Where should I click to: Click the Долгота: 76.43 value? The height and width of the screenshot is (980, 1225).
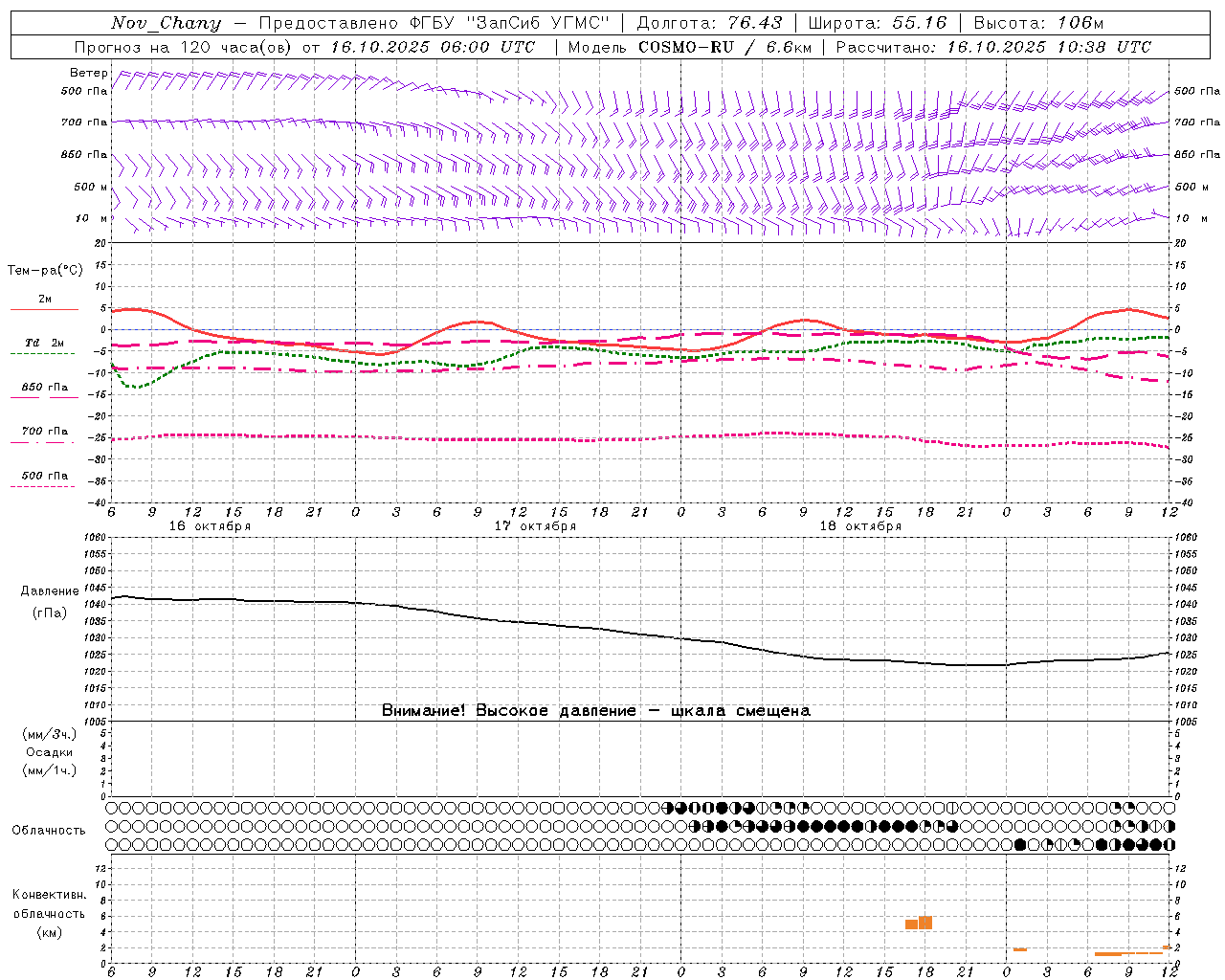[709, 23]
